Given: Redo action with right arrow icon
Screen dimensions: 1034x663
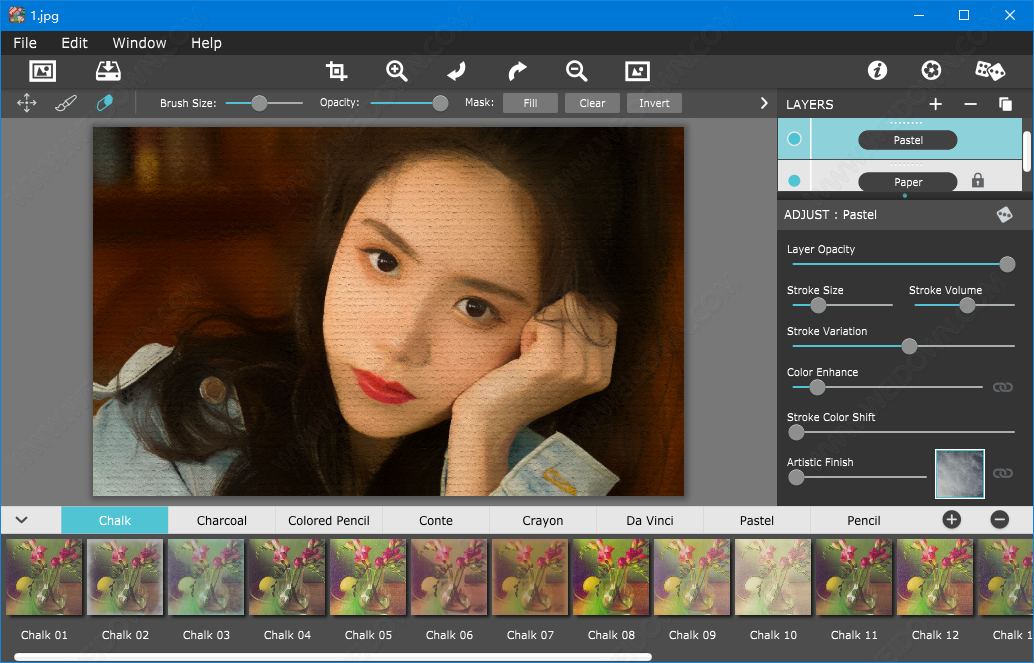Looking at the screenshot, I should 518,71.
